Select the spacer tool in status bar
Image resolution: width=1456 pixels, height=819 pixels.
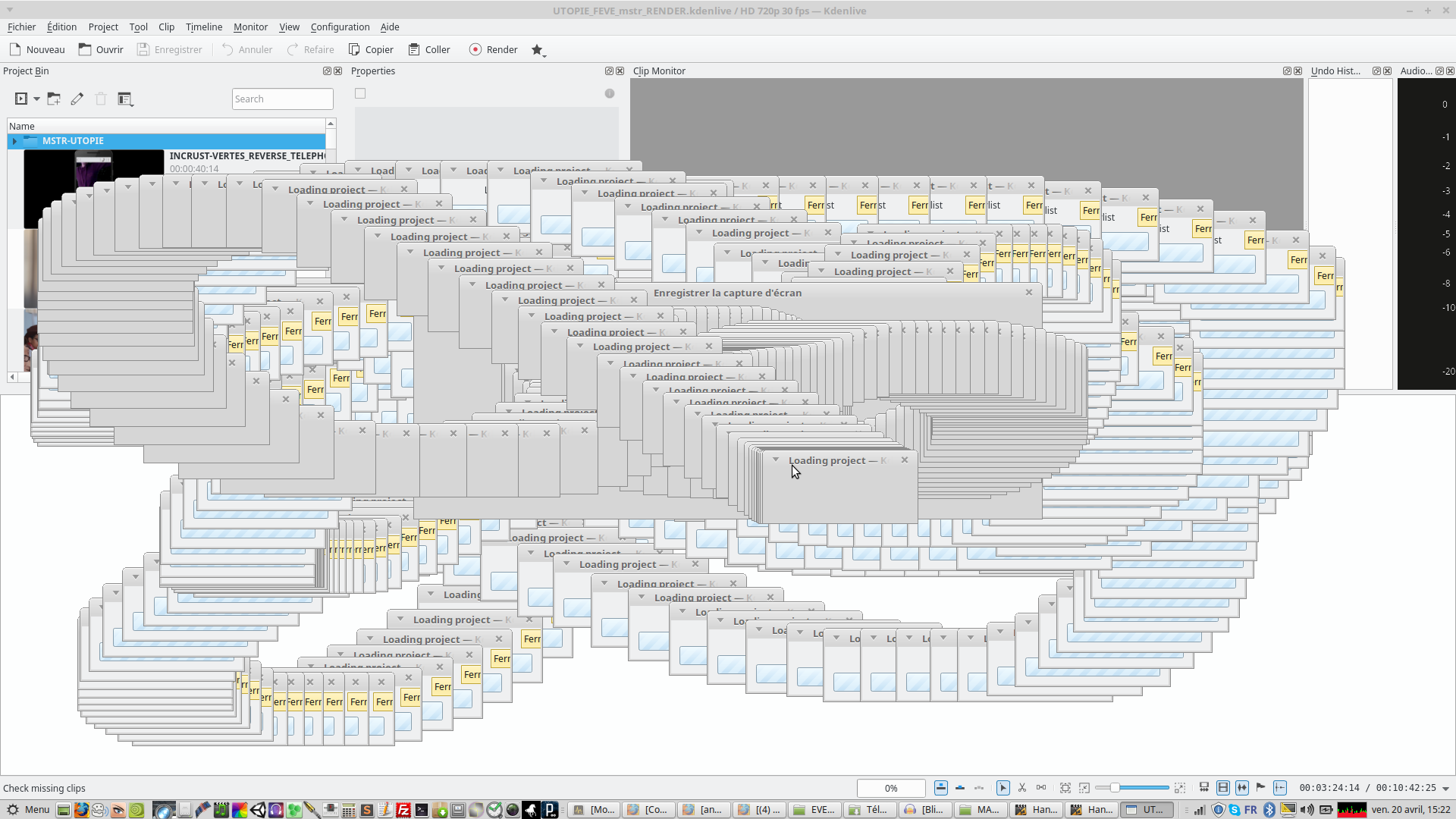[1041, 788]
